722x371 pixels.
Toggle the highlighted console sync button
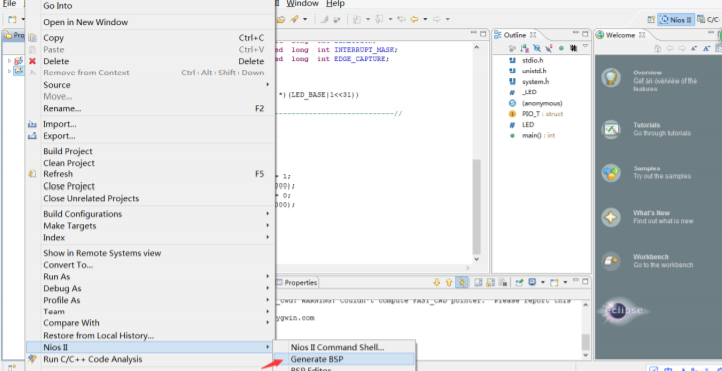click(461, 282)
